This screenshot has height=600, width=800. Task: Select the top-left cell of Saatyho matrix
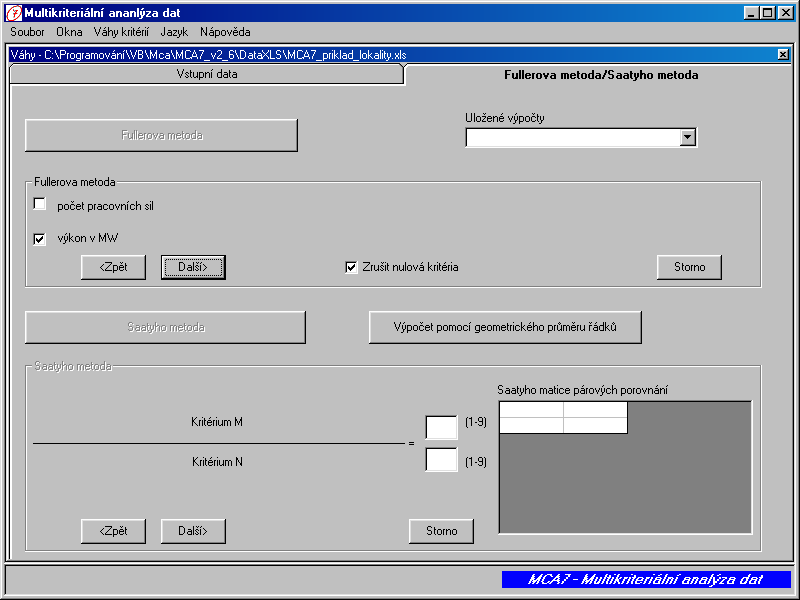[531, 409]
